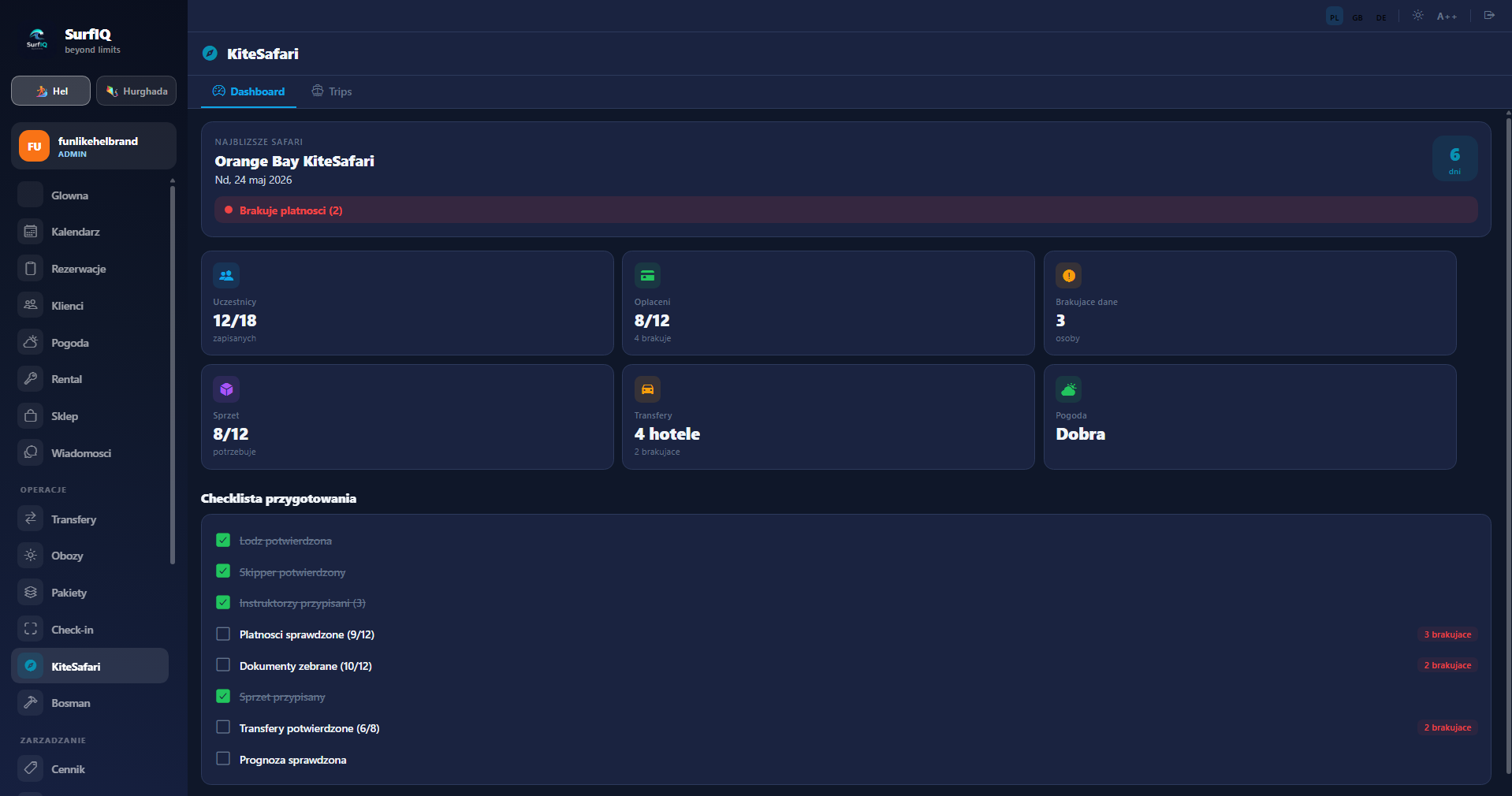This screenshot has height=796, width=1512.
Task: Check Transfery potwierdzone checkbox
Action: pyautogui.click(x=223, y=727)
